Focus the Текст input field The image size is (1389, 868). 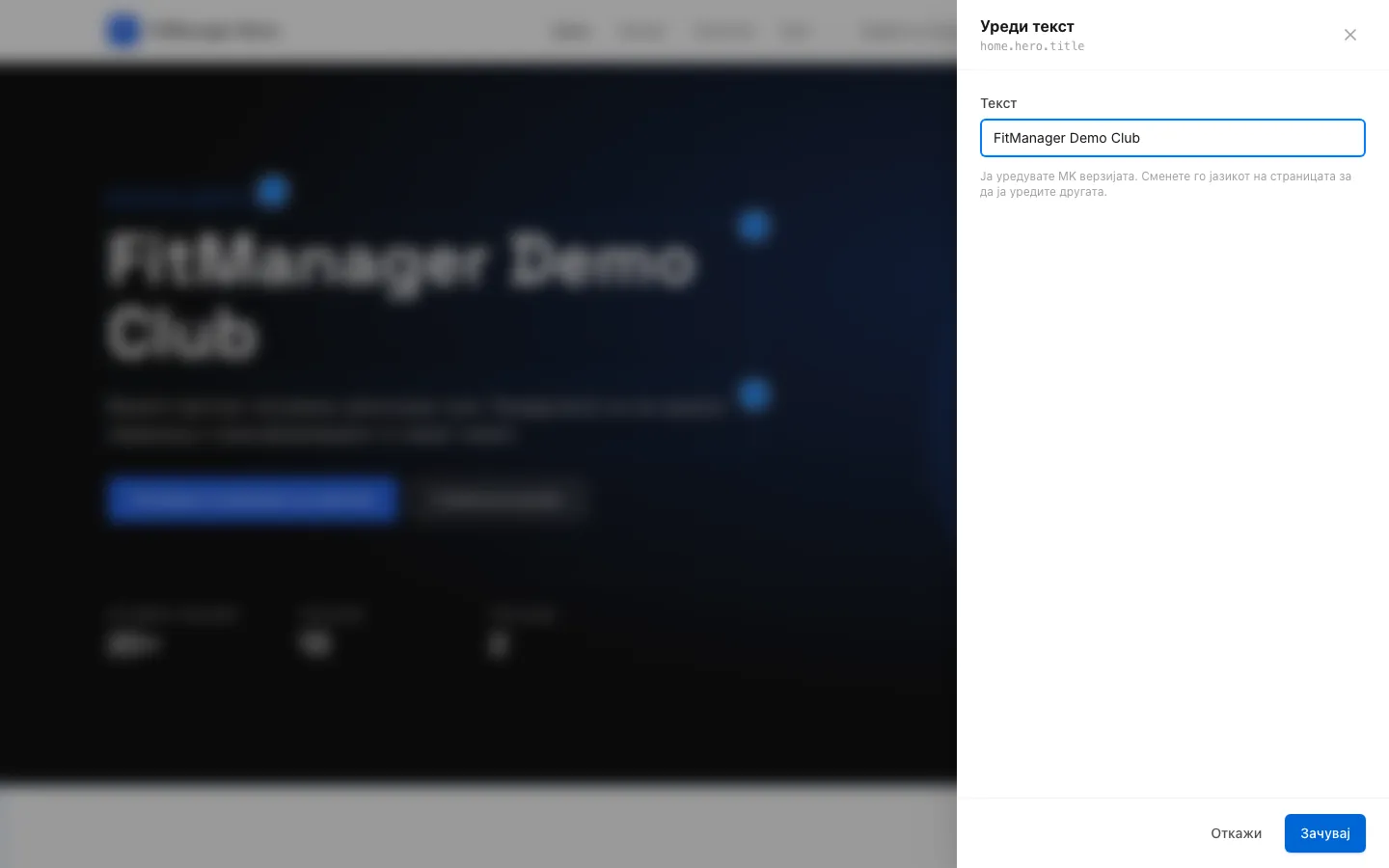[1173, 138]
